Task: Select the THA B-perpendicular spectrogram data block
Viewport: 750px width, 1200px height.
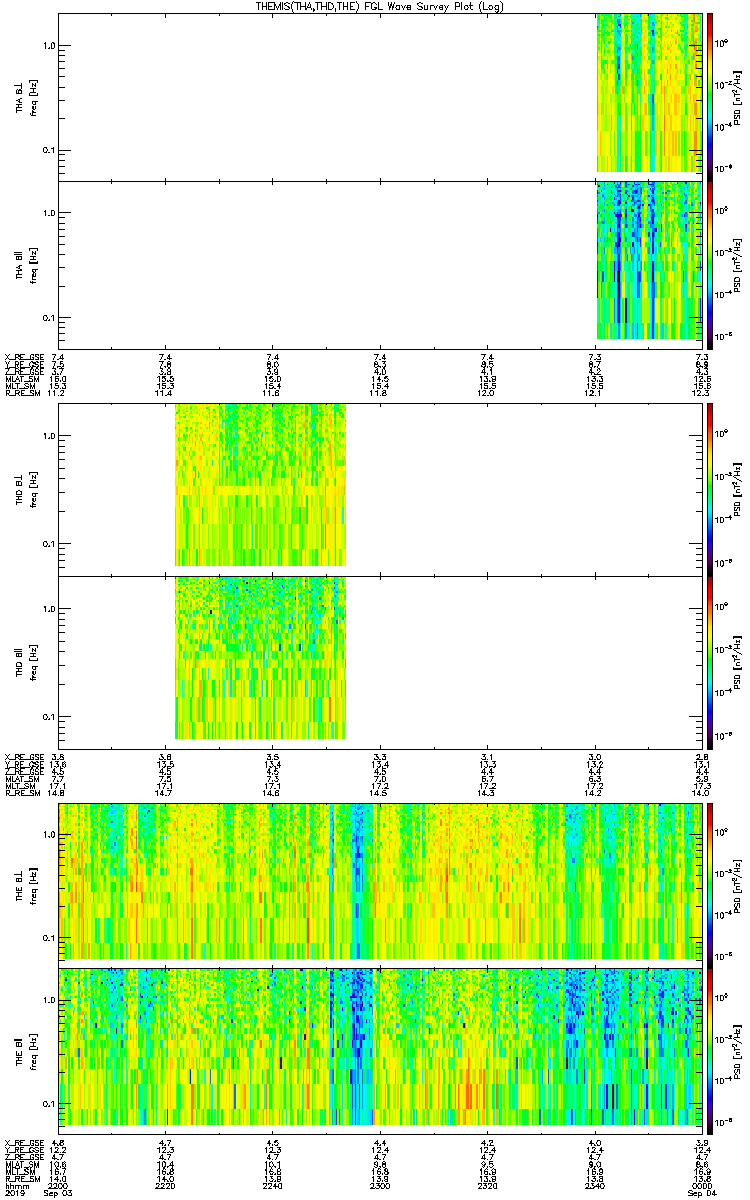Action: [649, 93]
